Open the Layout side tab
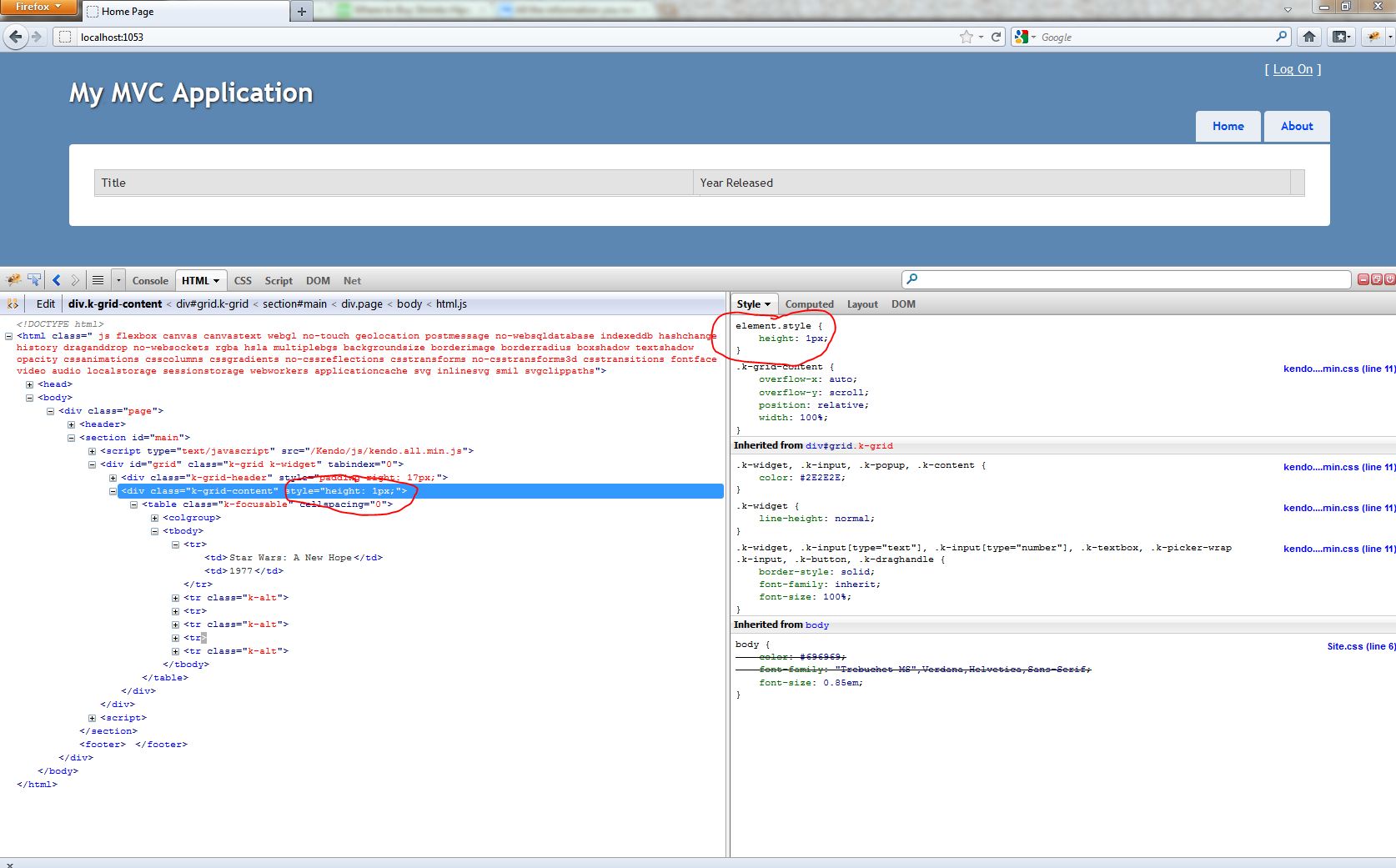 click(862, 304)
